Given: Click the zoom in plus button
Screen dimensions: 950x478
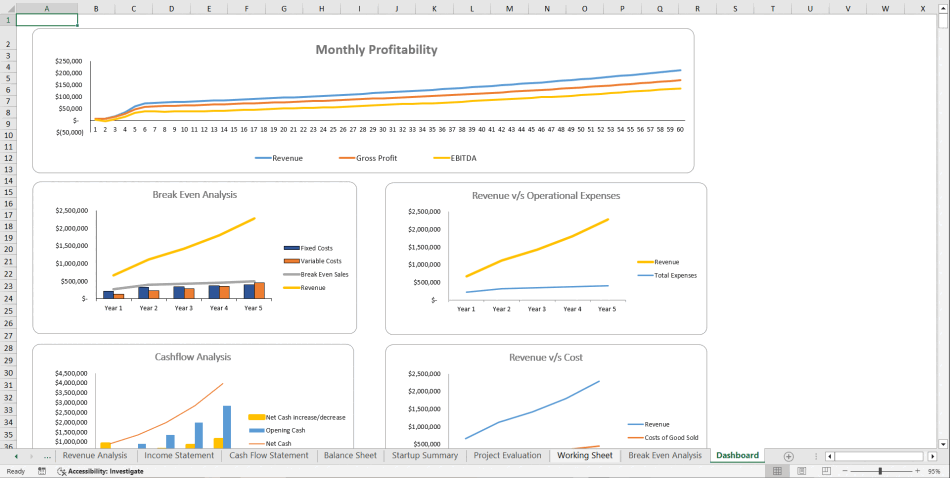Looking at the screenshot, I should 917,471.
